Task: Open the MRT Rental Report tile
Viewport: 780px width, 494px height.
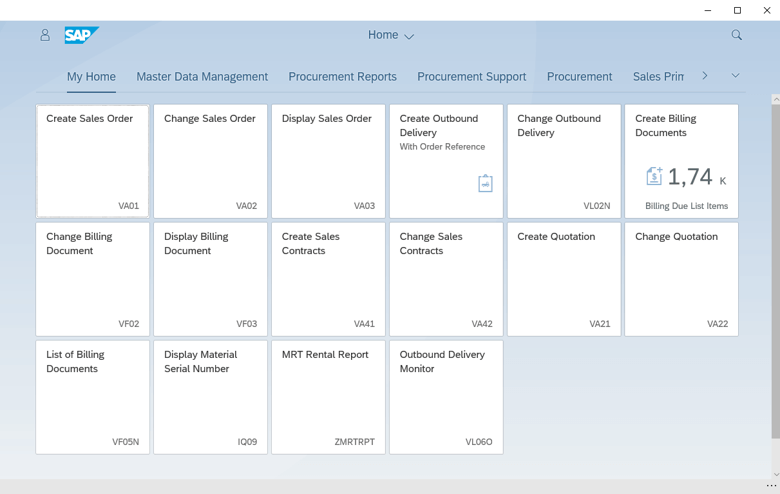Action: click(x=328, y=397)
